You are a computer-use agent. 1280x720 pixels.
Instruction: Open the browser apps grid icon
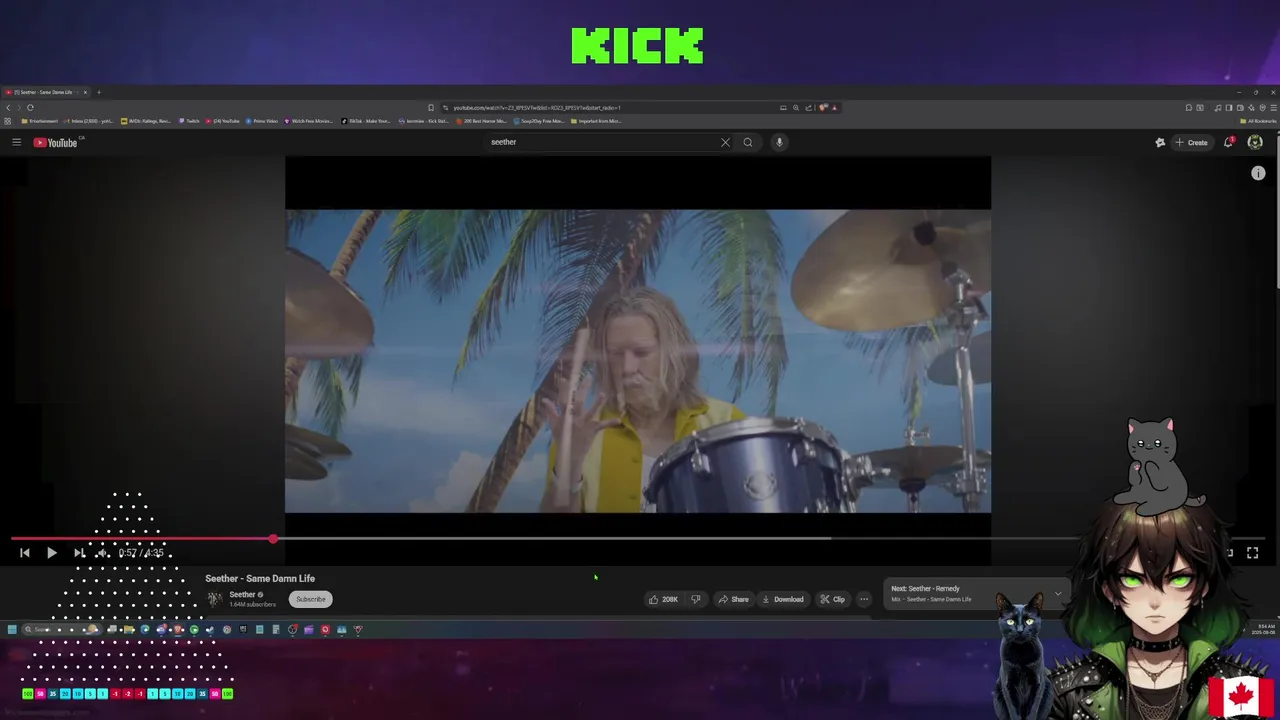tap(7, 121)
